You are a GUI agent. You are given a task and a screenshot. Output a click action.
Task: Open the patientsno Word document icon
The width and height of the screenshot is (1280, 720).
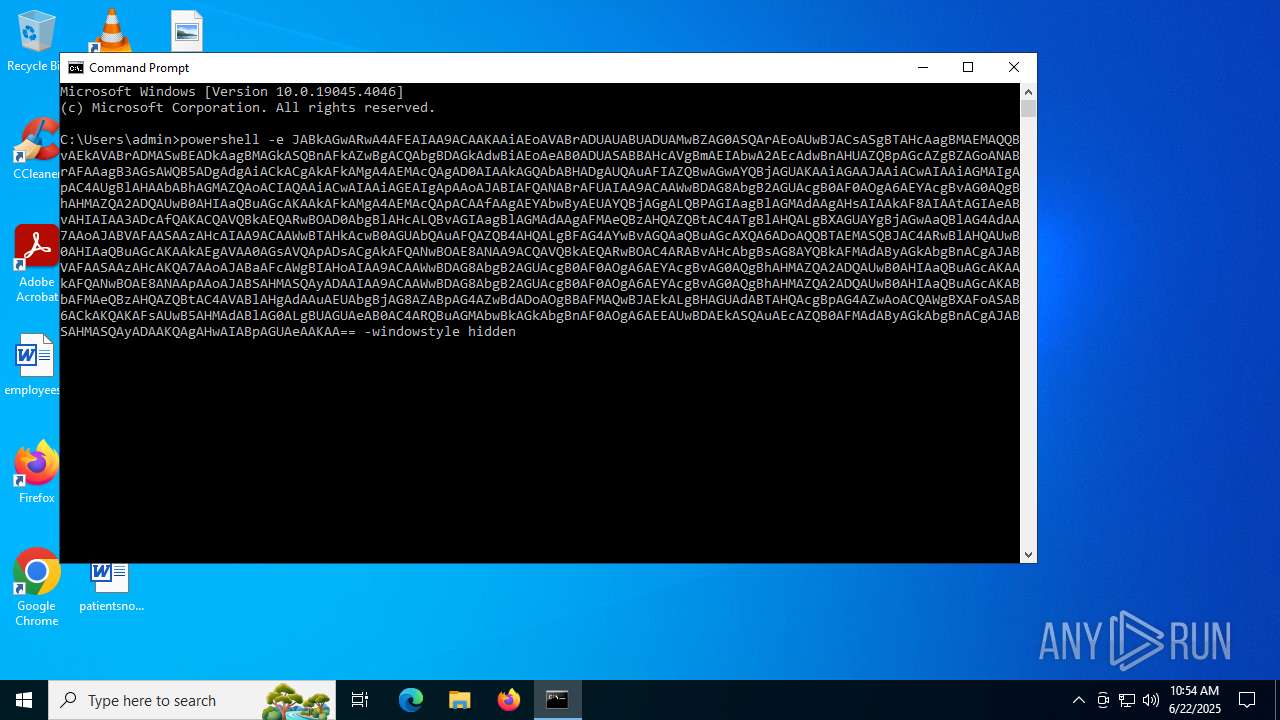[x=111, y=586]
